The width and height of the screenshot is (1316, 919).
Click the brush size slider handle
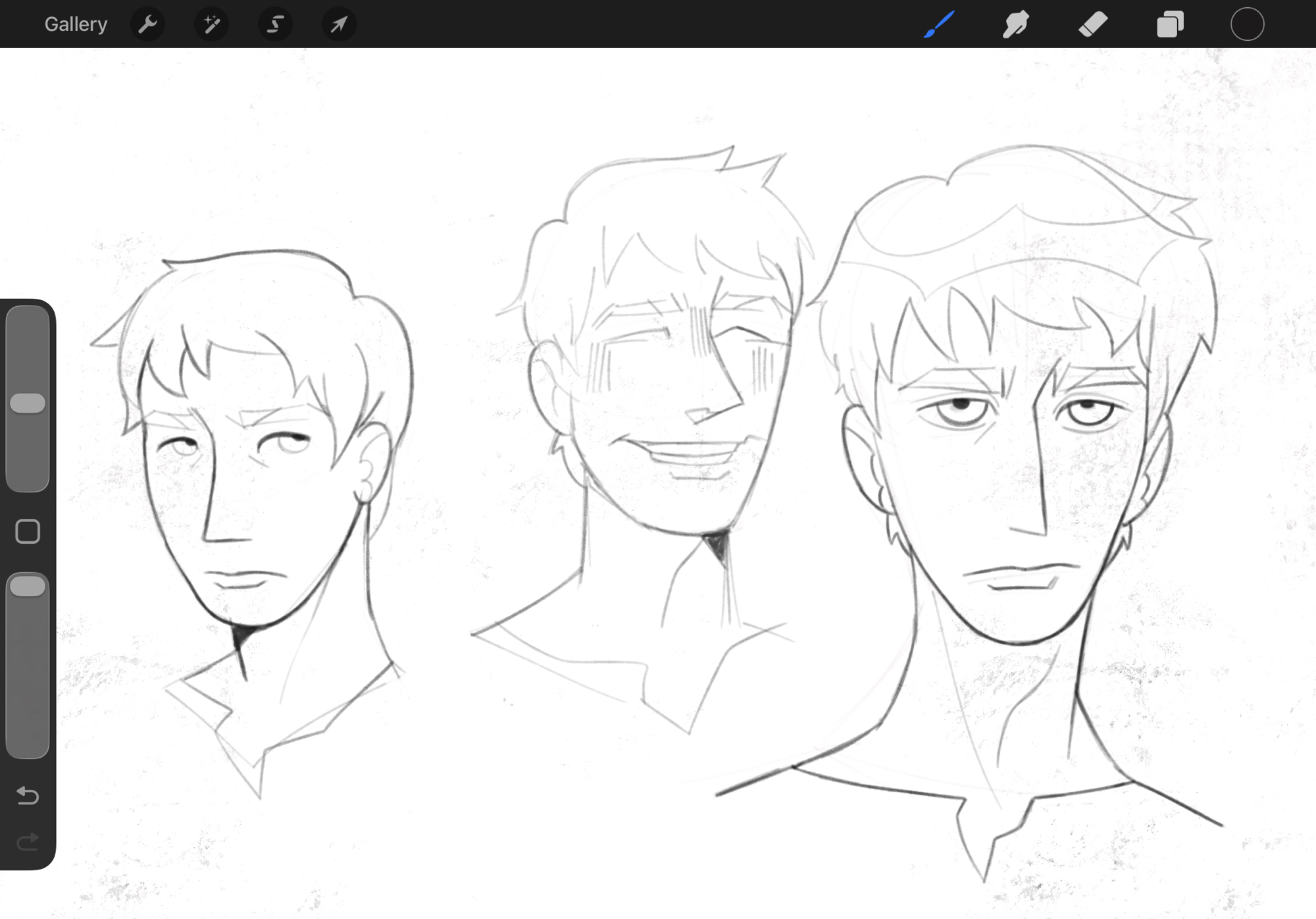(x=28, y=404)
